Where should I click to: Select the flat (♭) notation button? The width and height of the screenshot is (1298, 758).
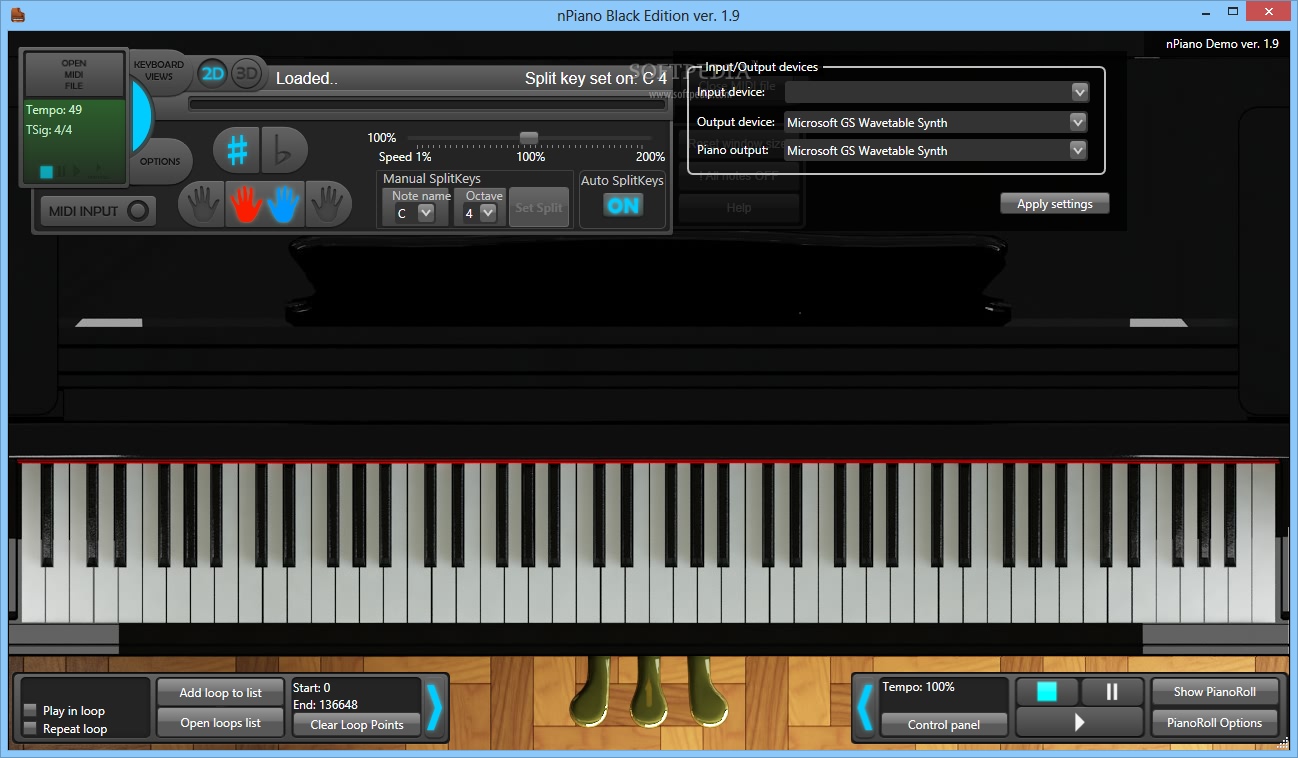pyautogui.click(x=285, y=150)
